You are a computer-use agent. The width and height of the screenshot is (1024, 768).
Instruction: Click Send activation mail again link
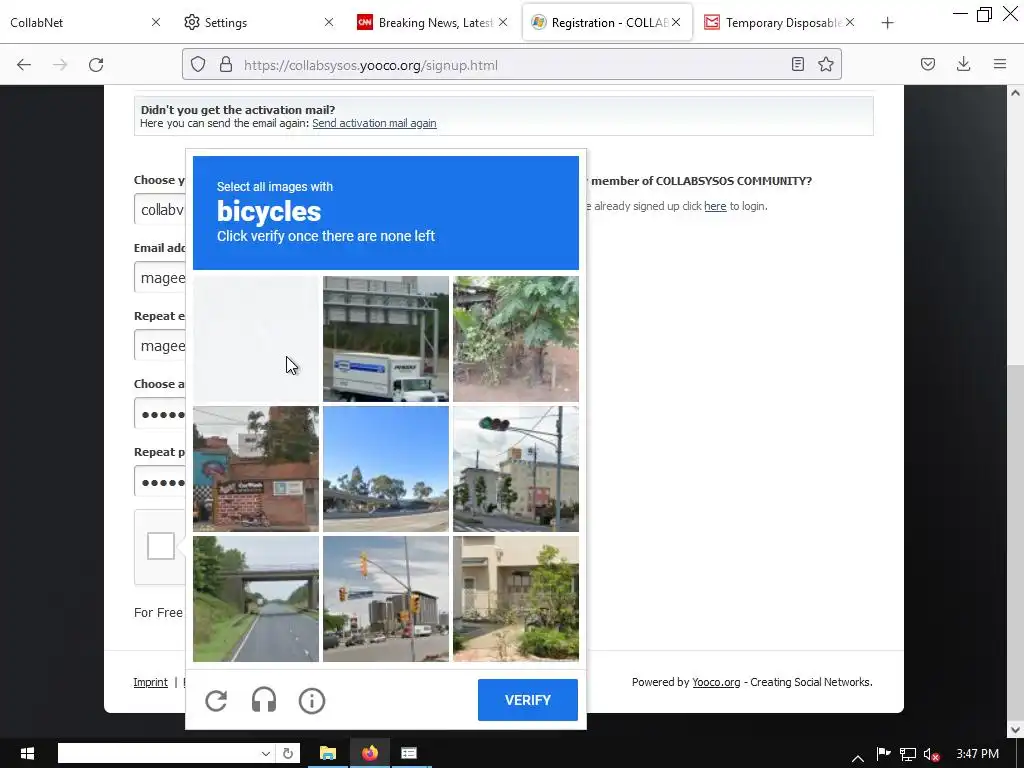click(374, 123)
